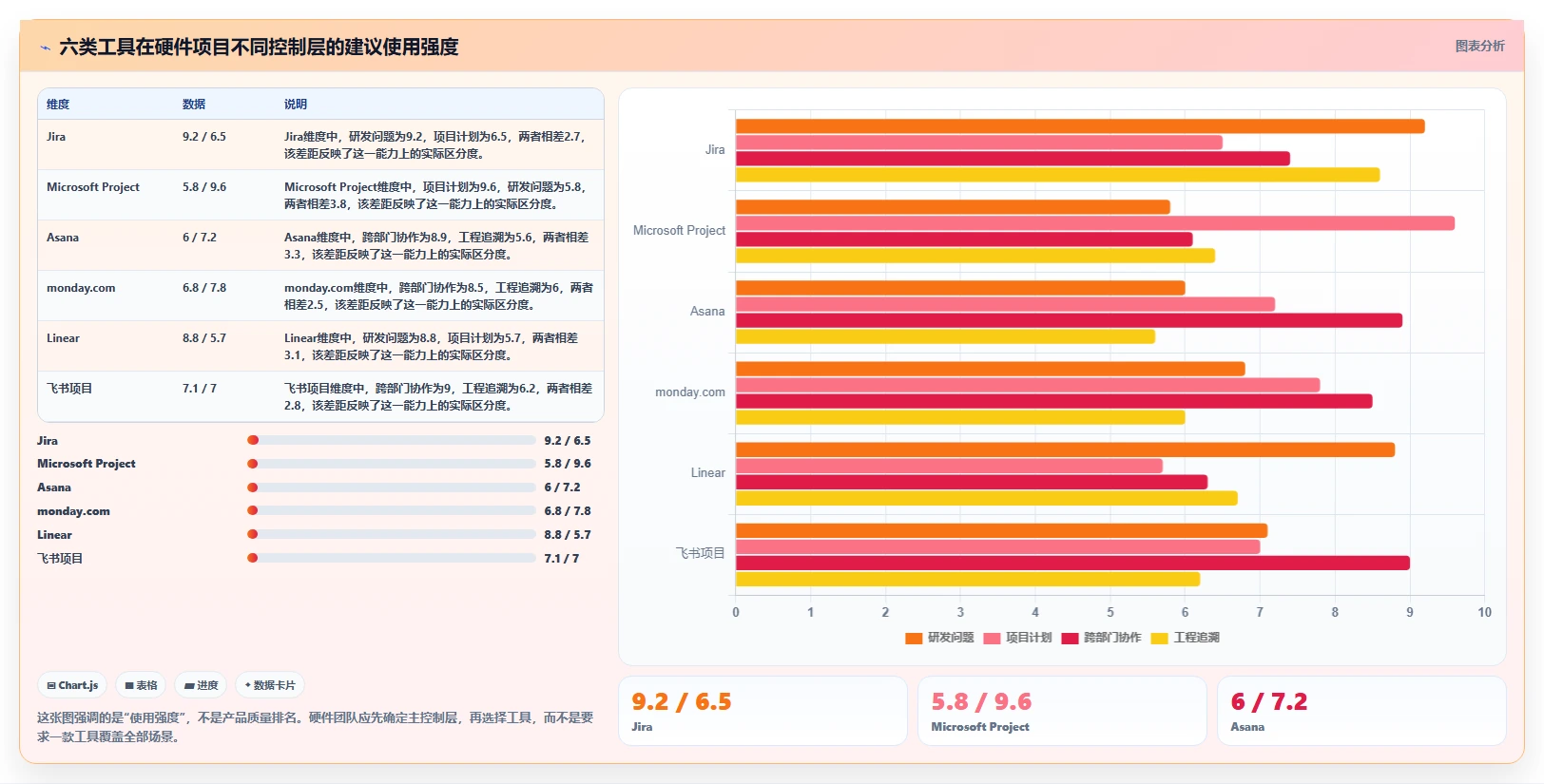Toggle the 项目计划 legend item
The height and width of the screenshot is (784, 1544).
pyautogui.click(x=1017, y=638)
